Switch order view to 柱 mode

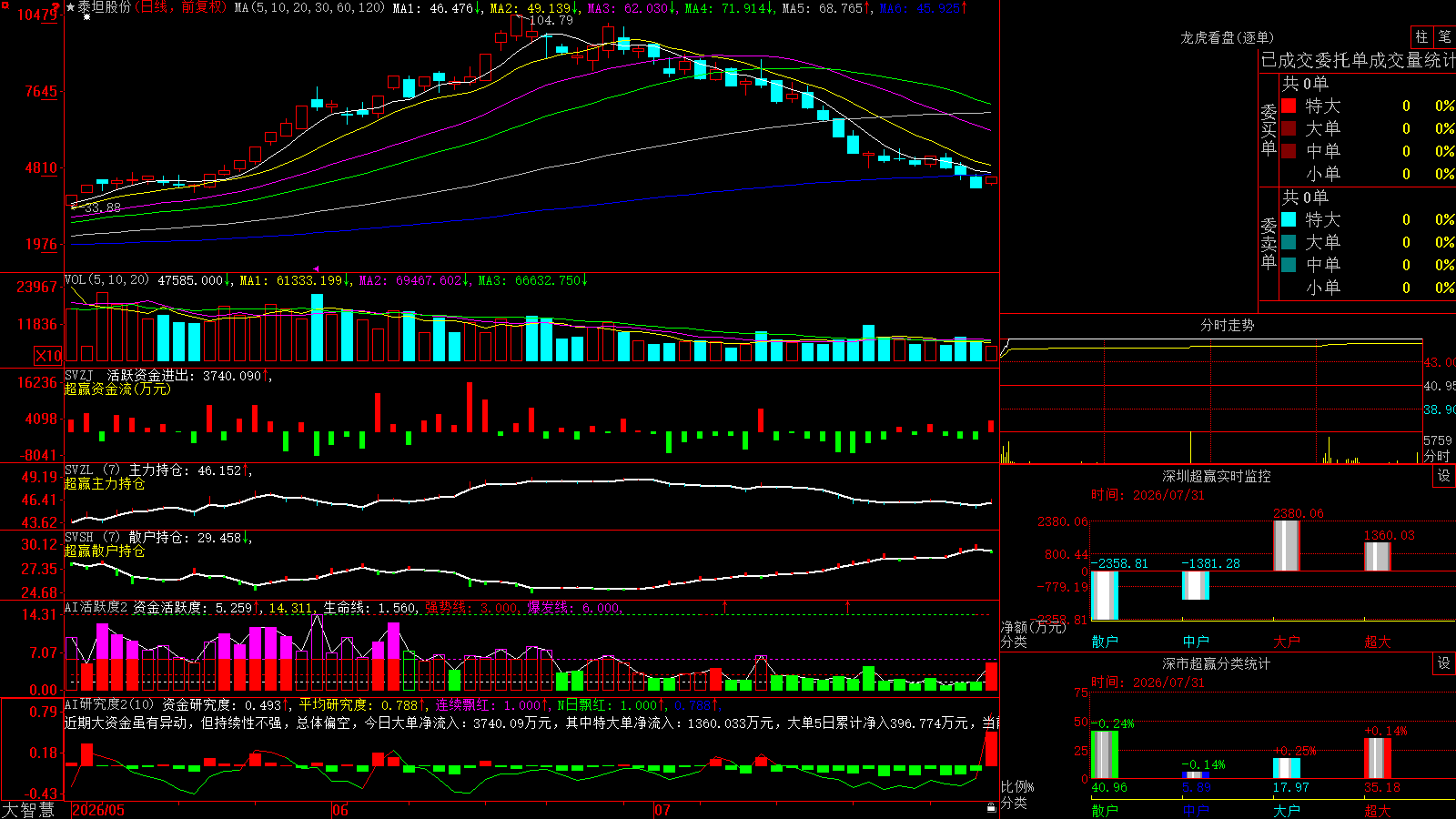click(x=1421, y=36)
